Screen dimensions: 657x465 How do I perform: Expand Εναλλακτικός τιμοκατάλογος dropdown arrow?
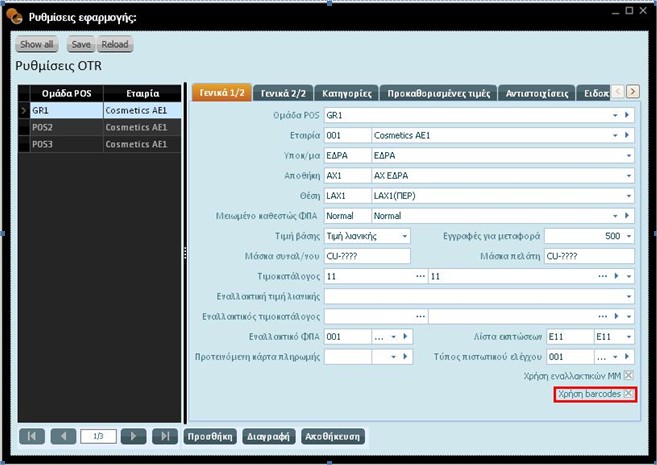[x=629, y=316]
